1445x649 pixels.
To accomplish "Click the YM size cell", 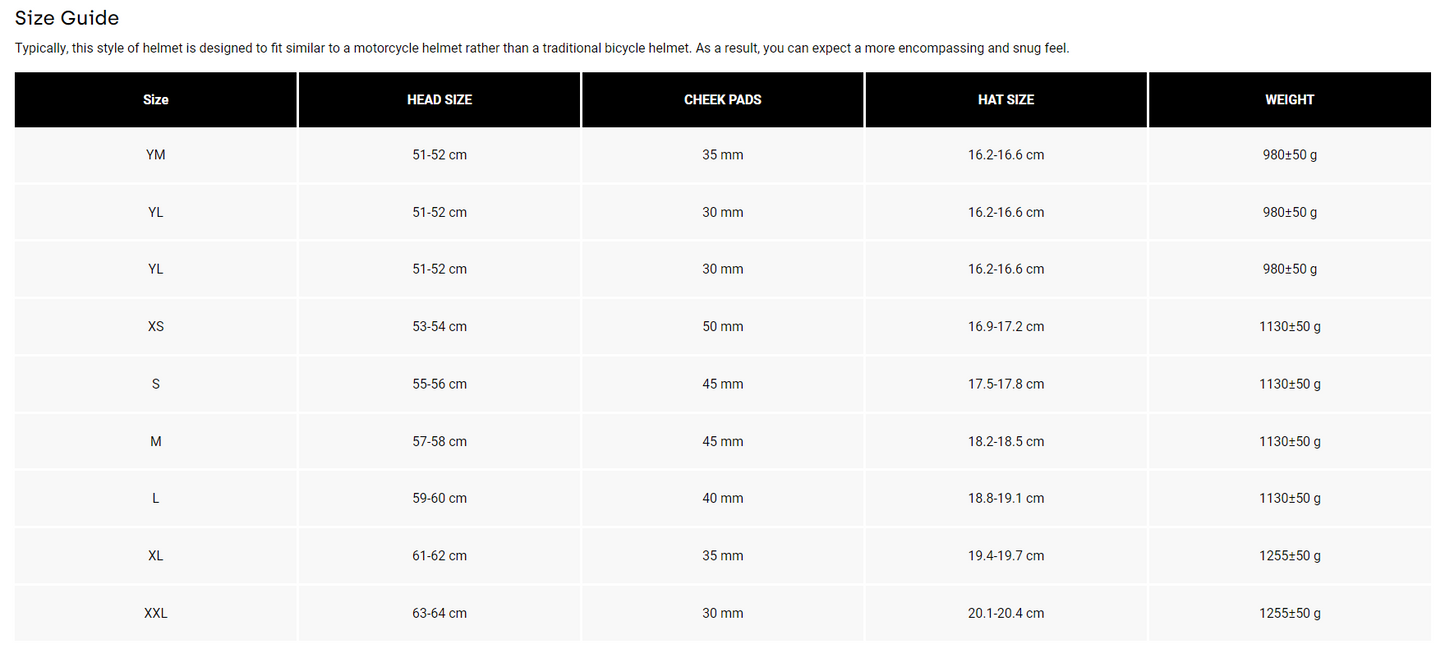I will pos(156,155).
